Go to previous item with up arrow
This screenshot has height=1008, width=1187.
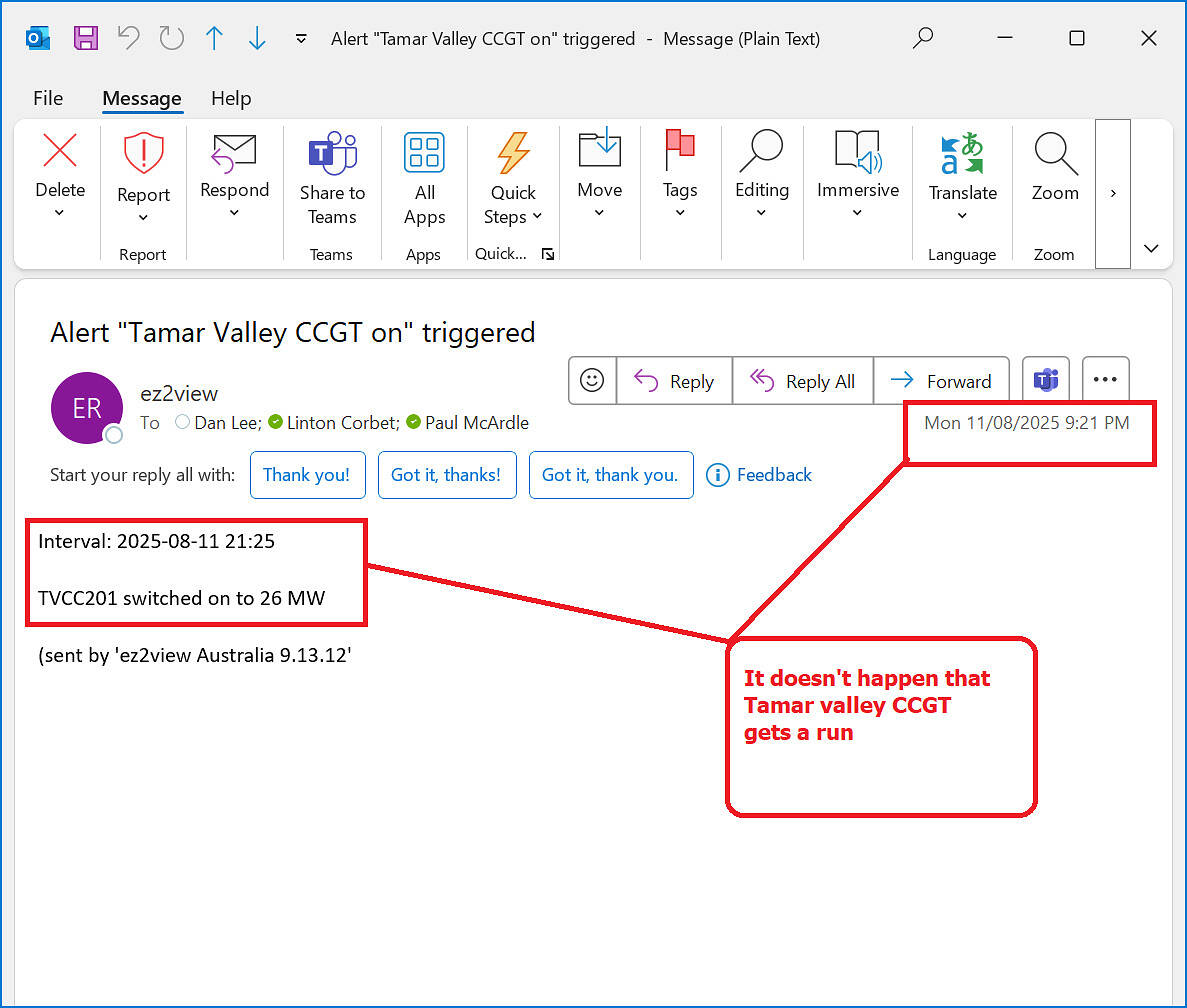point(214,38)
